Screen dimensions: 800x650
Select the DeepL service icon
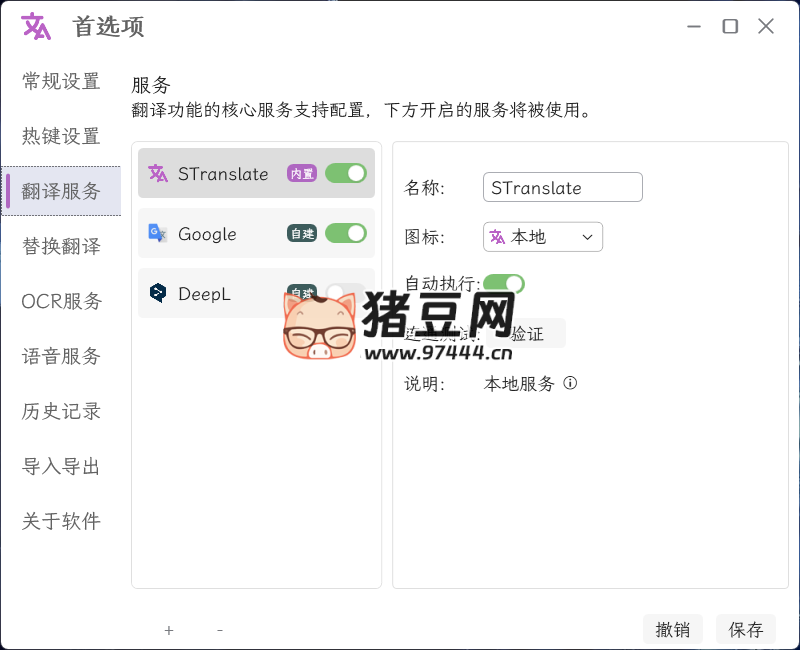tap(158, 293)
